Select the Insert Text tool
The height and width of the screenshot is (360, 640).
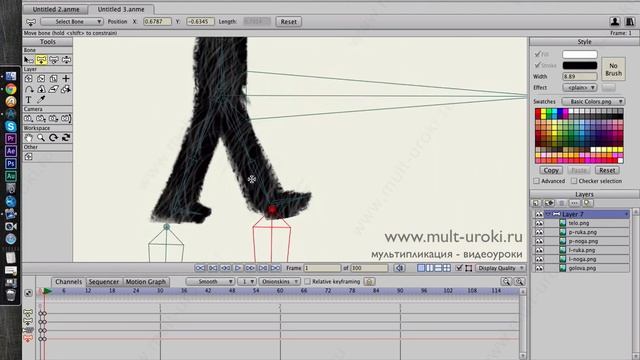point(29,100)
